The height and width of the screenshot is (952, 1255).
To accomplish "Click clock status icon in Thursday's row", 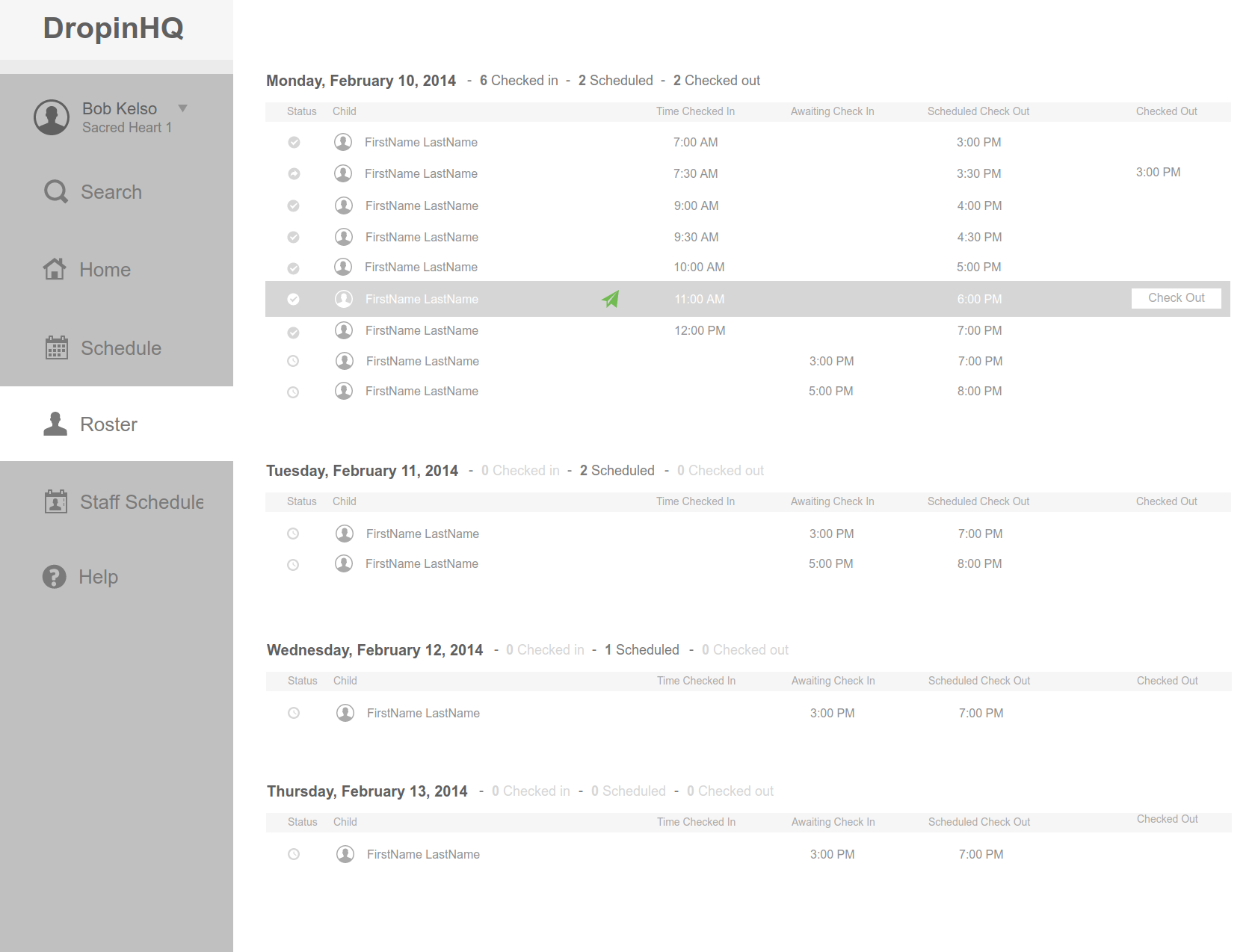I will [x=294, y=854].
